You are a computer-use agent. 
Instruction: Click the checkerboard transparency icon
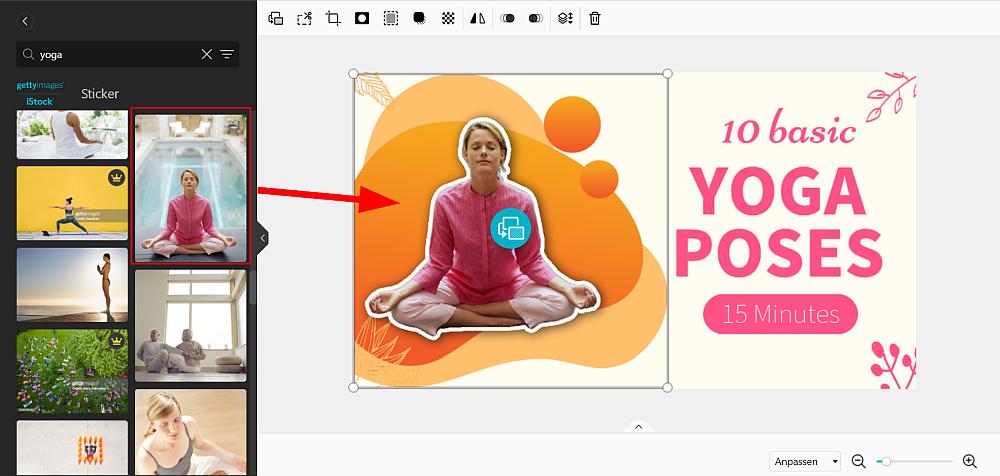point(448,18)
